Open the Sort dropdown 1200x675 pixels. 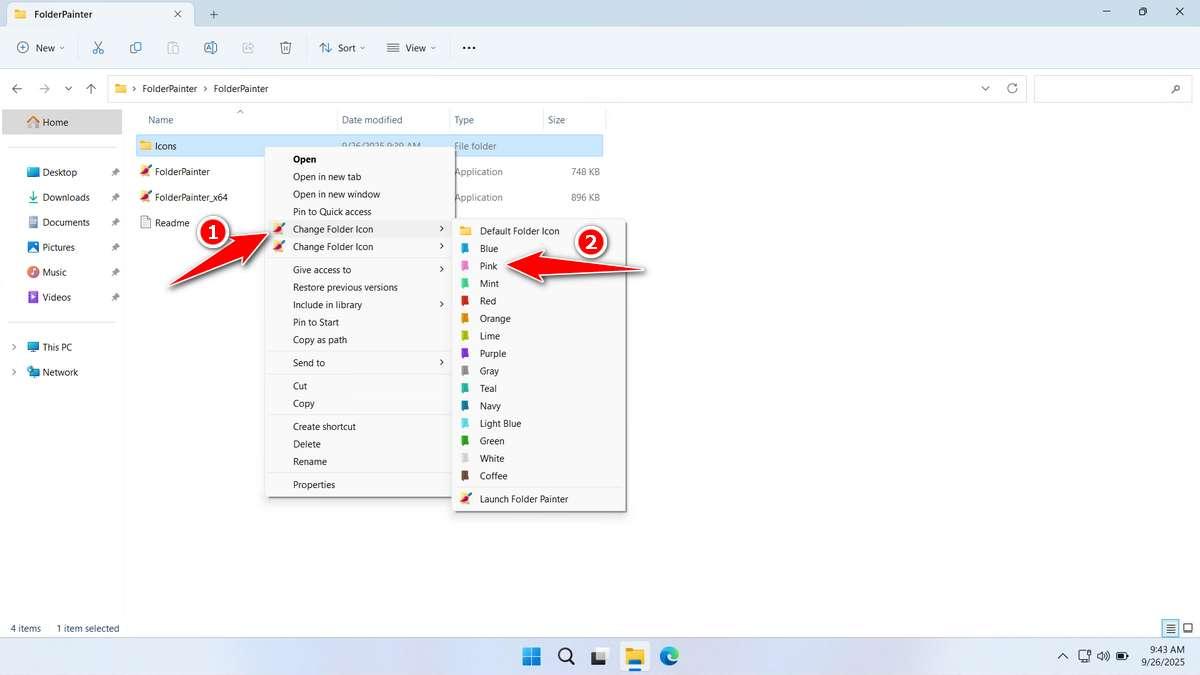(342, 47)
